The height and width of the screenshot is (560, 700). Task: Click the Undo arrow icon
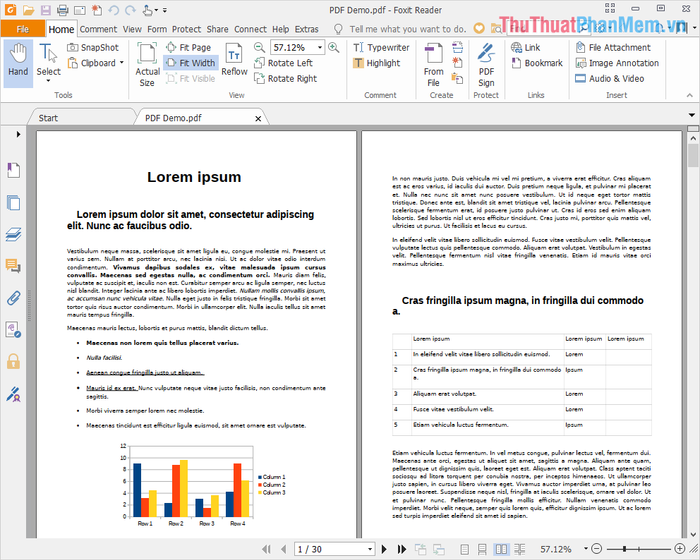coord(113,9)
